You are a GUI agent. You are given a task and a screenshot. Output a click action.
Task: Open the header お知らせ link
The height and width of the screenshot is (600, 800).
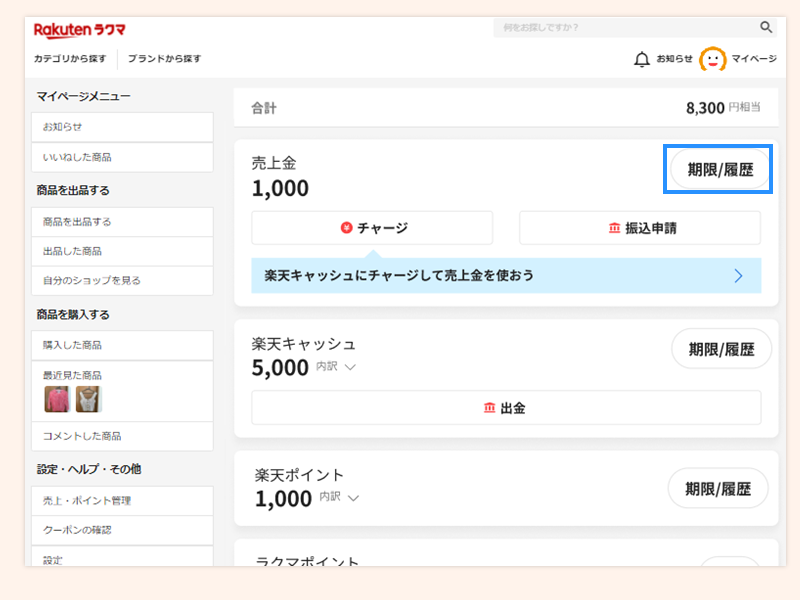674,59
